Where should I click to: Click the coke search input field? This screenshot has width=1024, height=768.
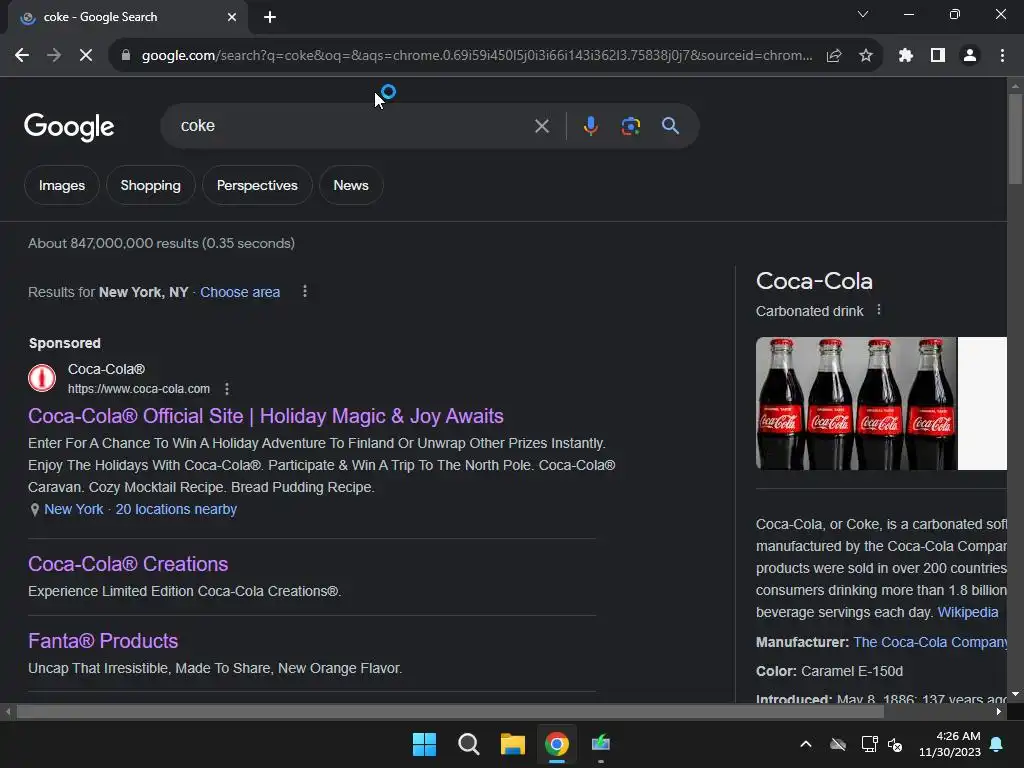click(x=353, y=126)
